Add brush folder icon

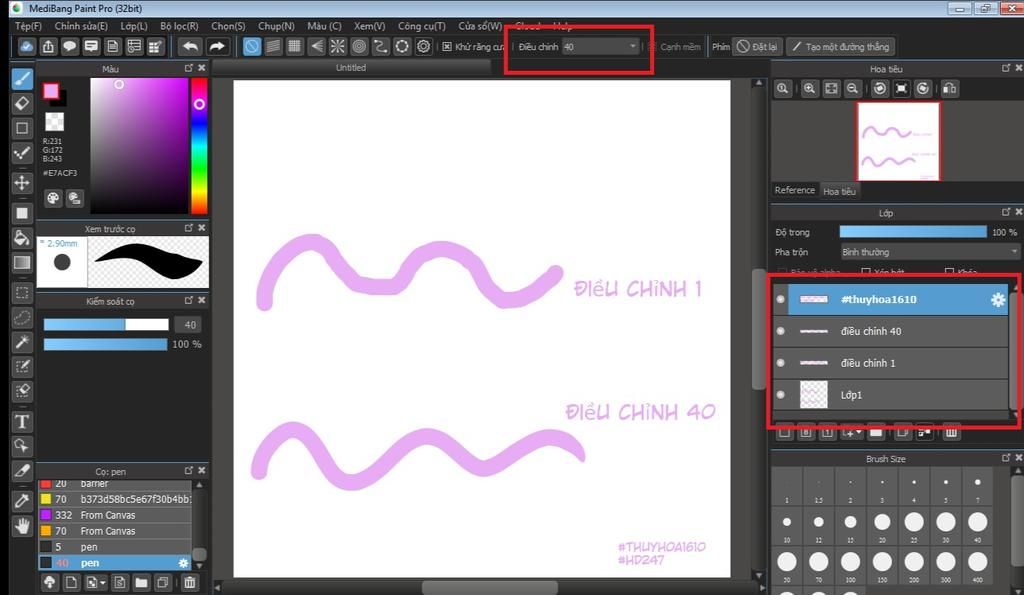point(141,582)
